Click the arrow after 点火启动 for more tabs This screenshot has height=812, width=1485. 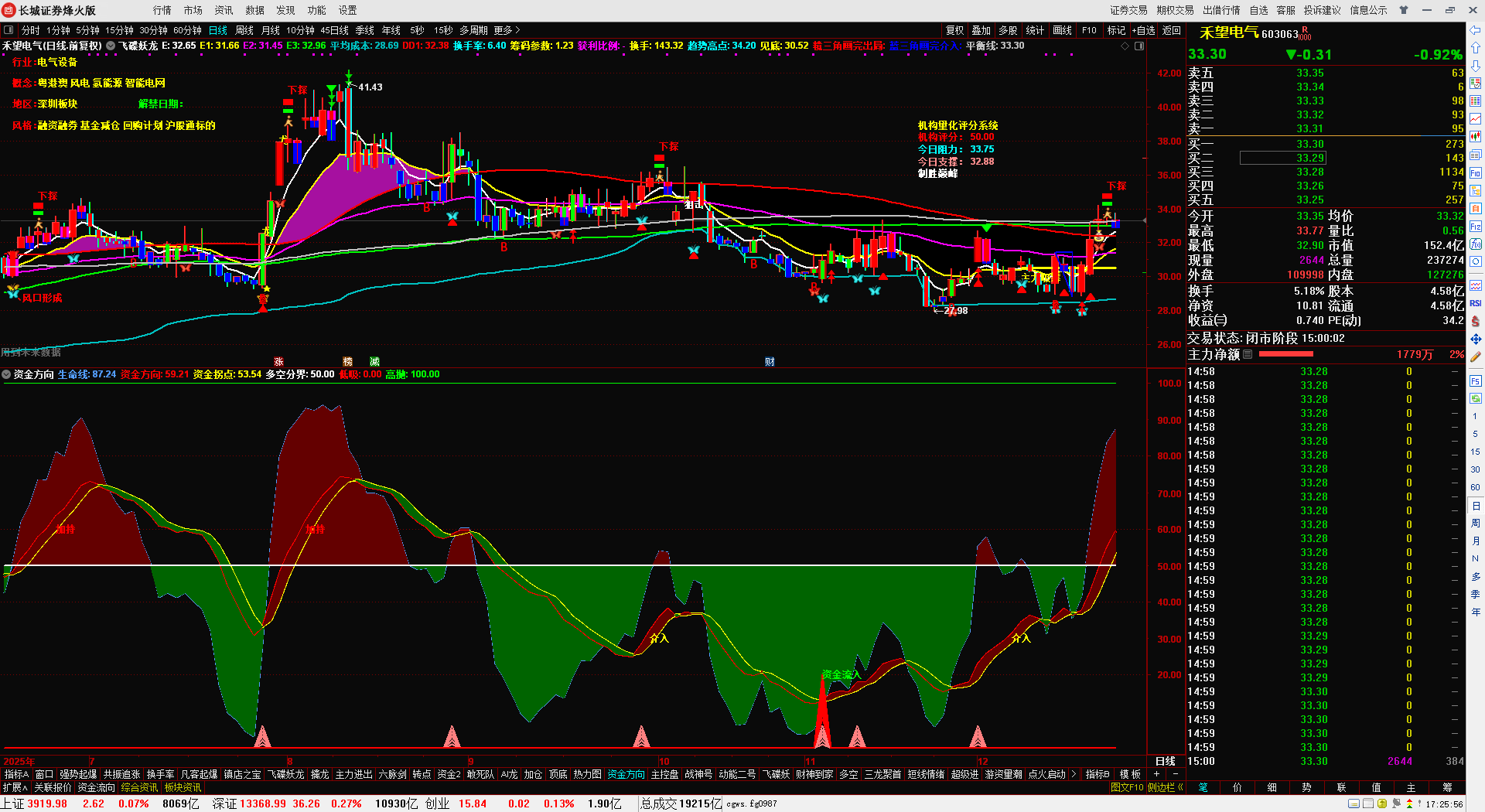point(1074,774)
